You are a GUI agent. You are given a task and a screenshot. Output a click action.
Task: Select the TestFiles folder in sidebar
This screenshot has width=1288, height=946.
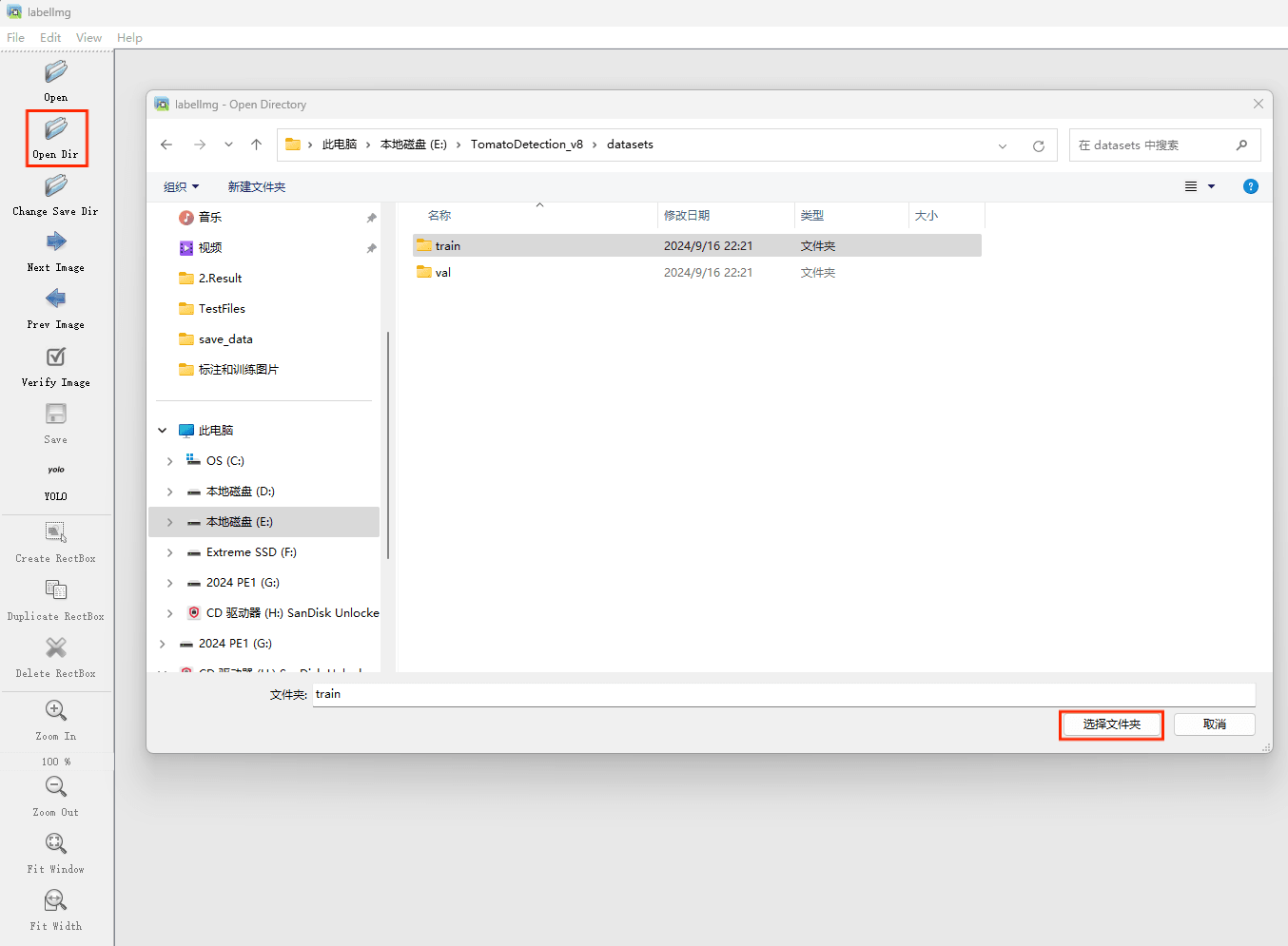point(222,309)
